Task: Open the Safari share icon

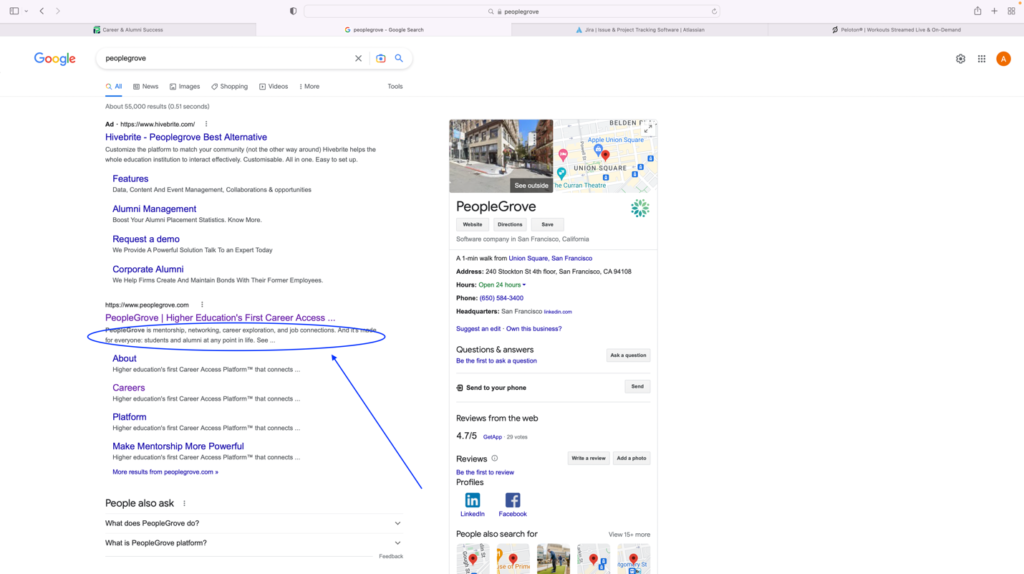Action: click(977, 11)
